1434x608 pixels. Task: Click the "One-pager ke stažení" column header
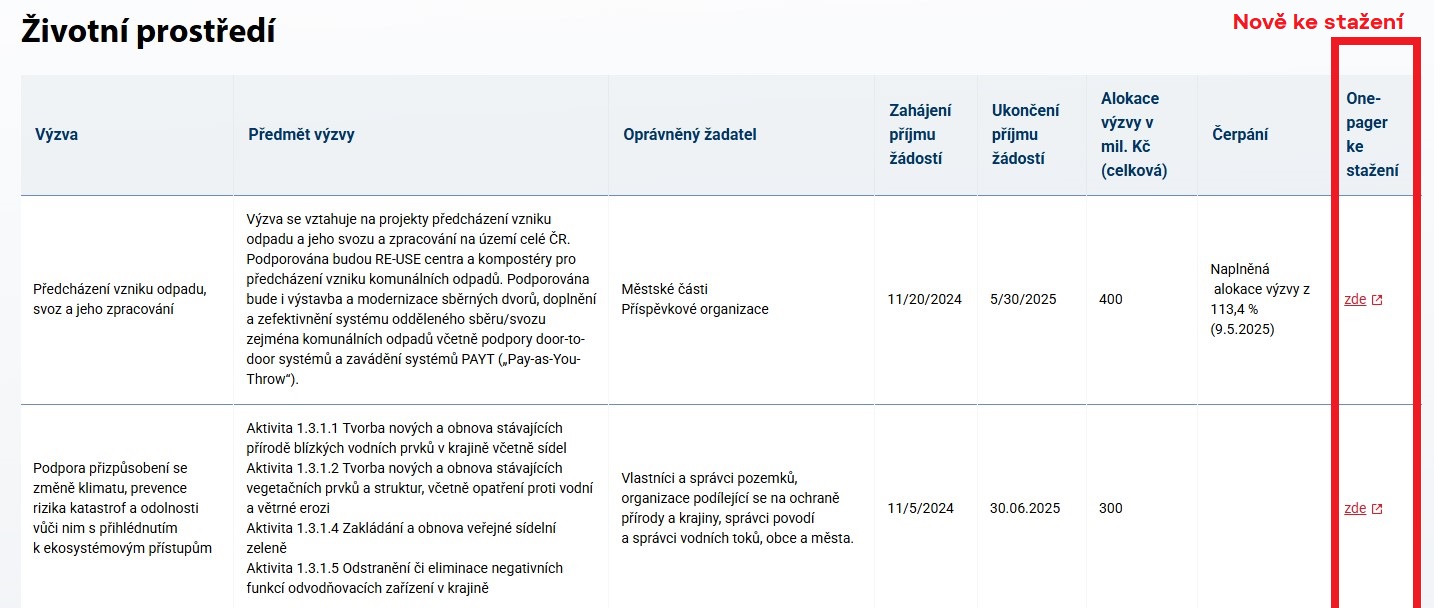pos(1372,135)
